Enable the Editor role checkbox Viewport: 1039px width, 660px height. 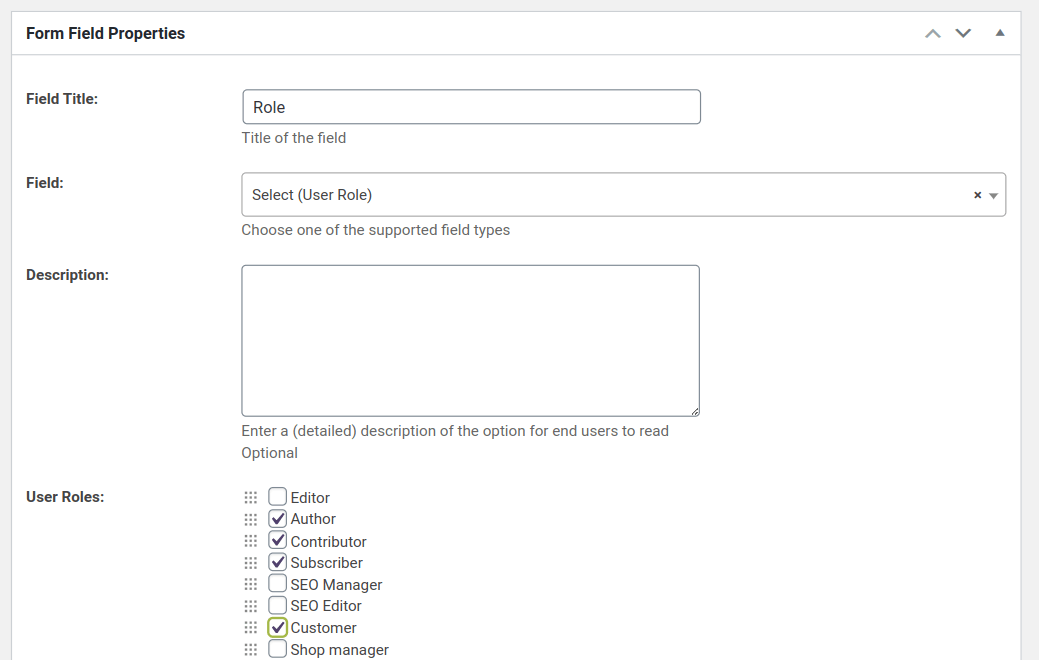pyautogui.click(x=278, y=496)
